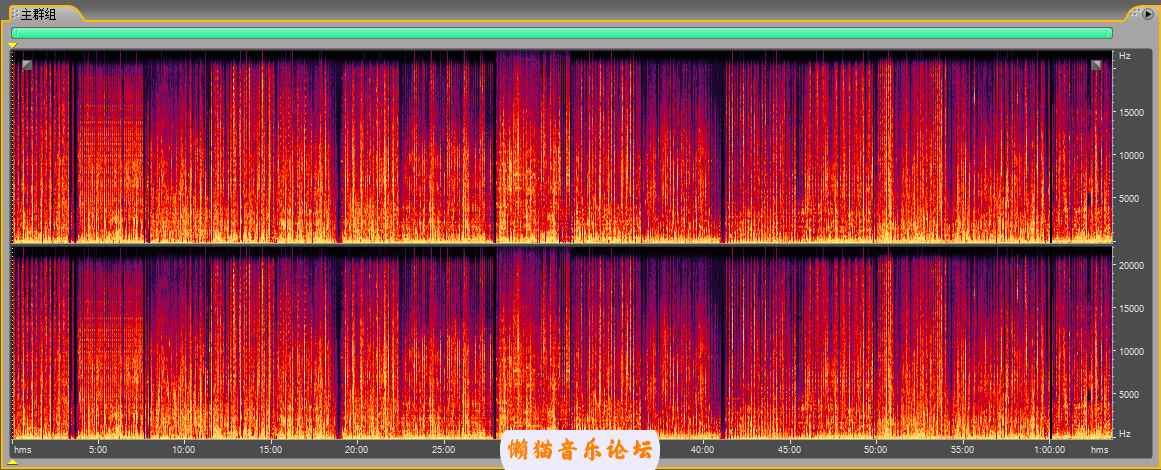Click the 40:00 mark on the time ruler
The height and width of the screenshot is (470, 1161).
pos(703,449)
